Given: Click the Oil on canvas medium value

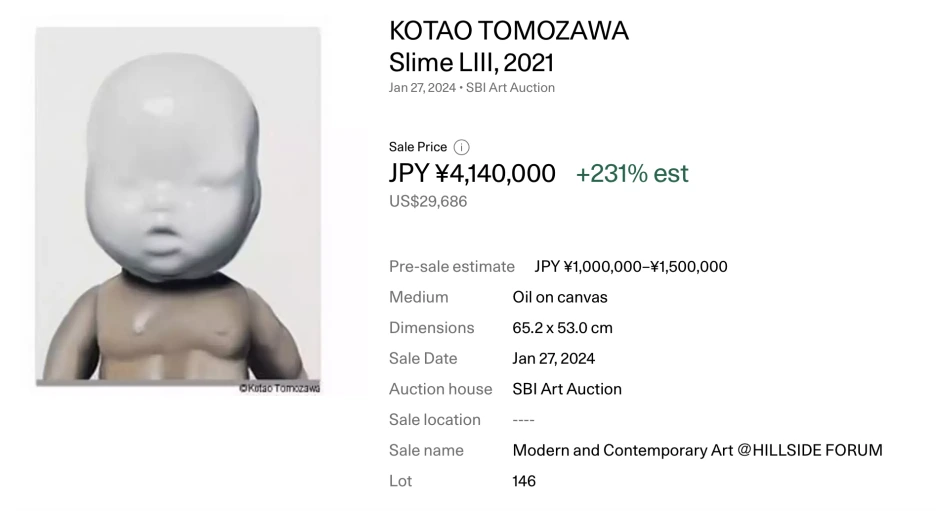Looking at the screenshot, I should (x=560, y=297).
